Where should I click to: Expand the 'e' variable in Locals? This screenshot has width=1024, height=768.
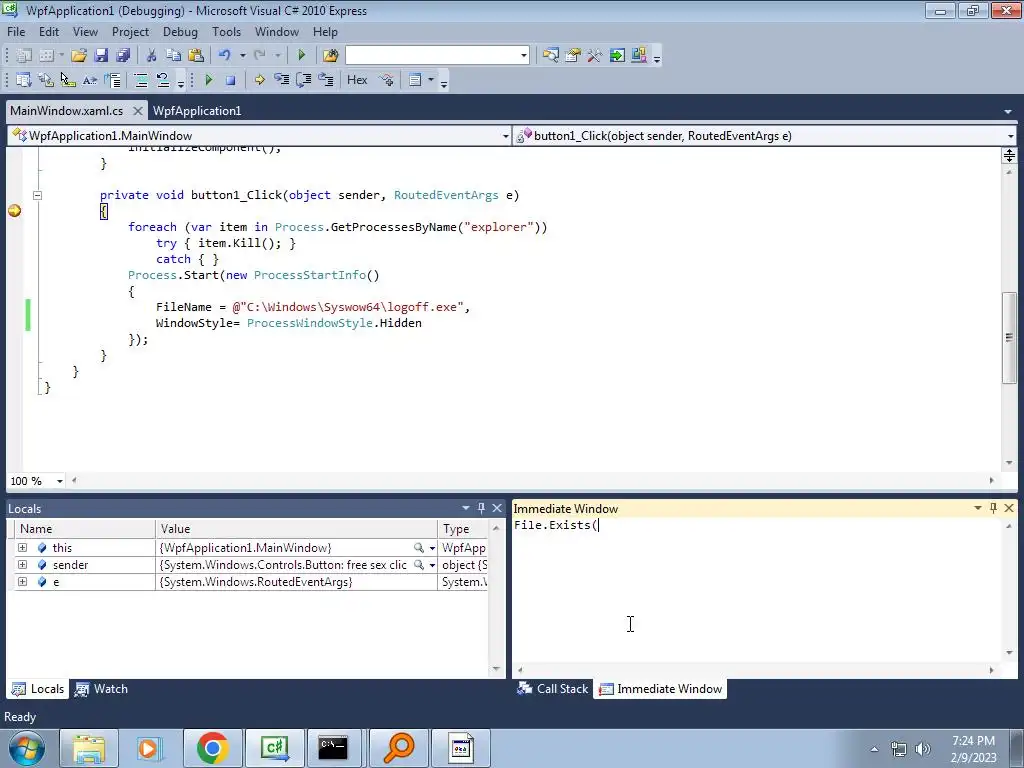click(22, 581)
